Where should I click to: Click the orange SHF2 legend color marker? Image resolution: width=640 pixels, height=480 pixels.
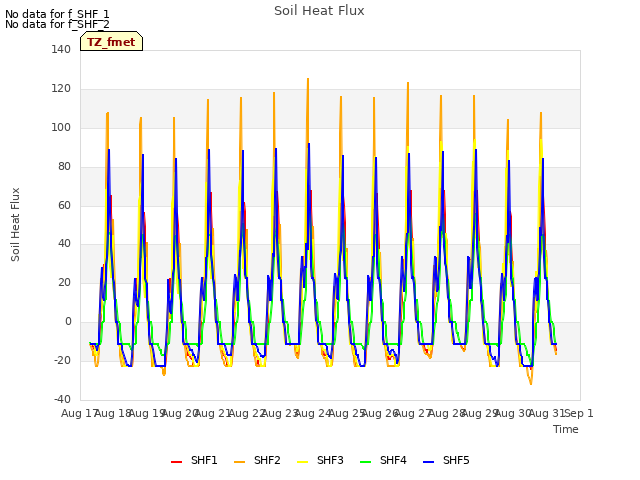(x=240, y=462)
